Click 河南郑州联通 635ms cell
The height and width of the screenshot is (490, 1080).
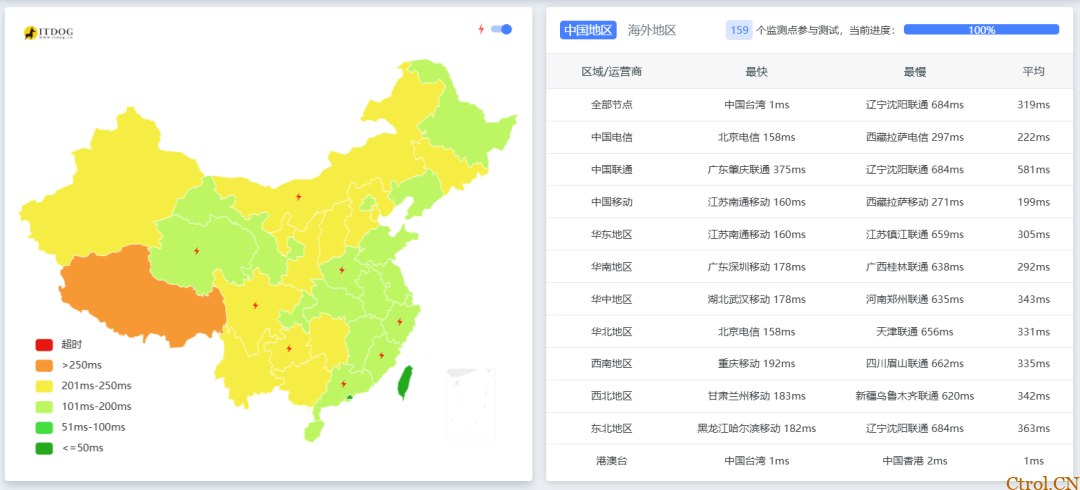pyautogui.click(x=915, y=299)
